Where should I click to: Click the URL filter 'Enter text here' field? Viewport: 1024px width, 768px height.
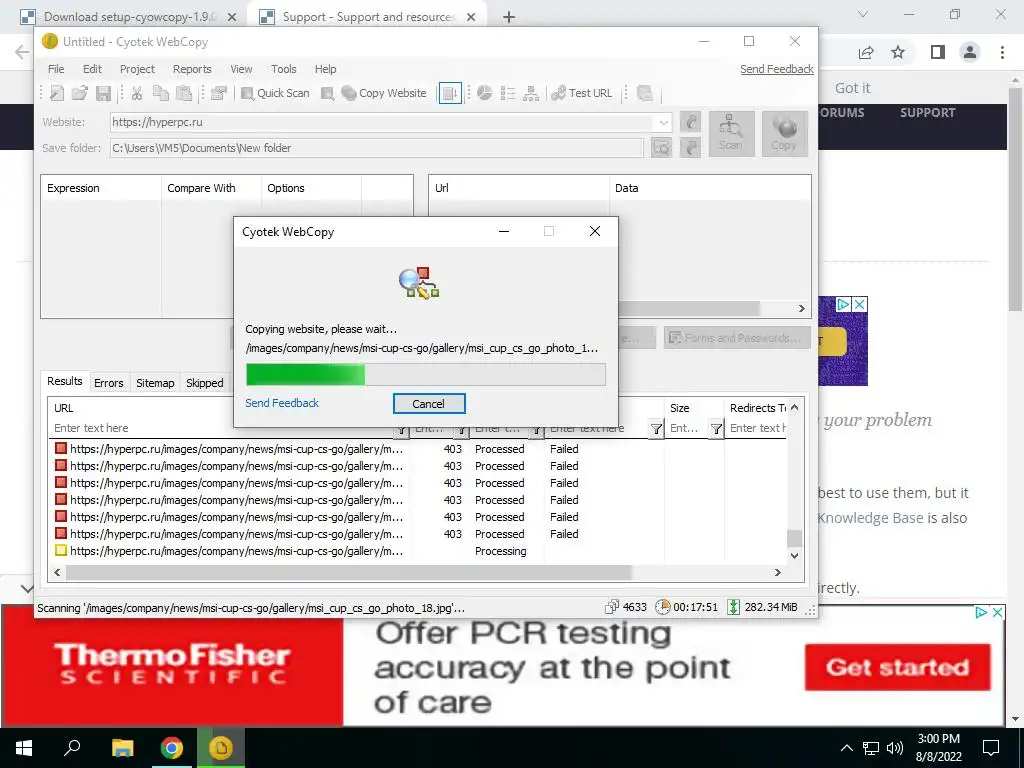[x=222, y=428]
